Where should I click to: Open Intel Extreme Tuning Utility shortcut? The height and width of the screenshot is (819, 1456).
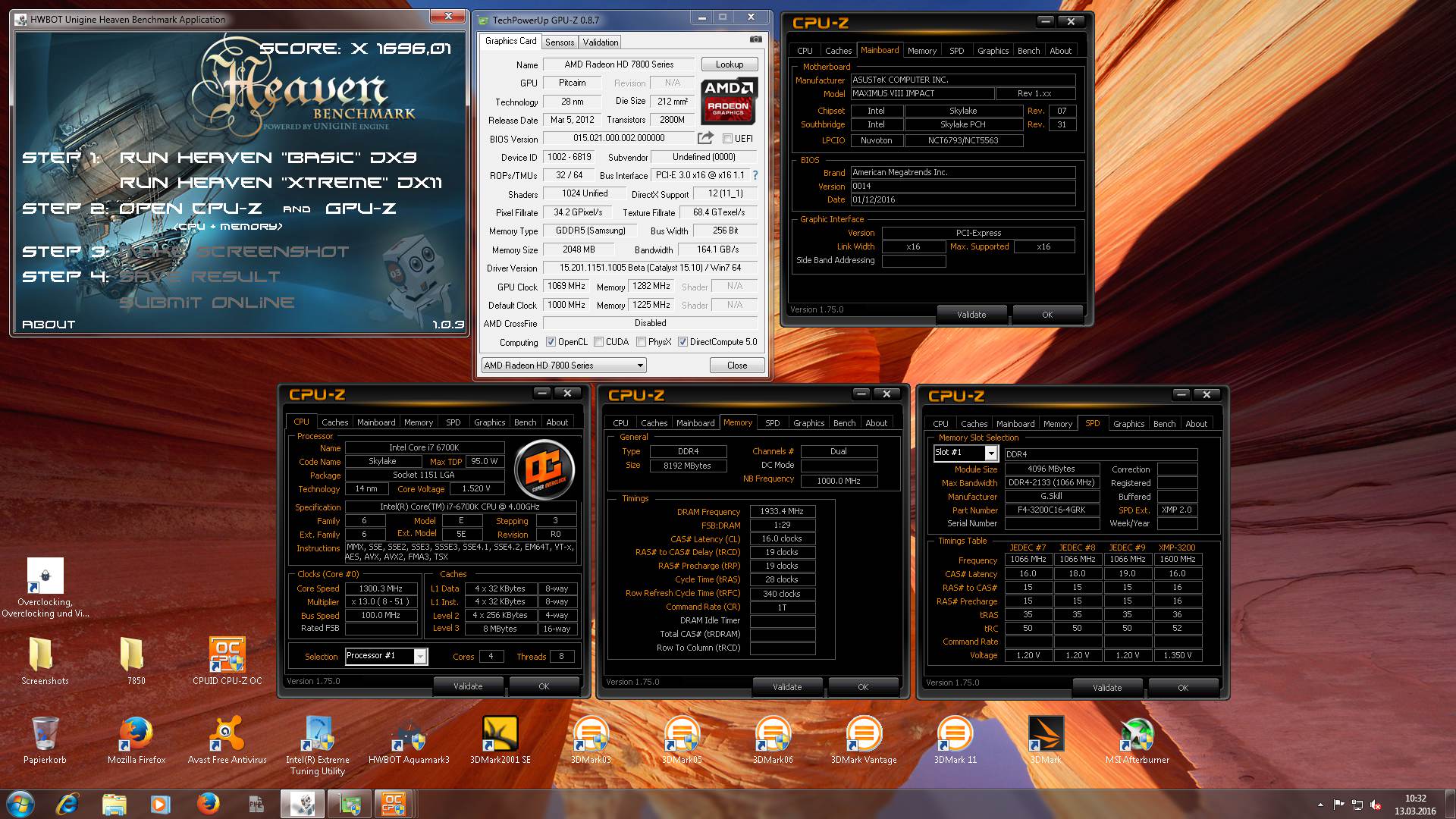pyautogui.click(x=318, y=746)
